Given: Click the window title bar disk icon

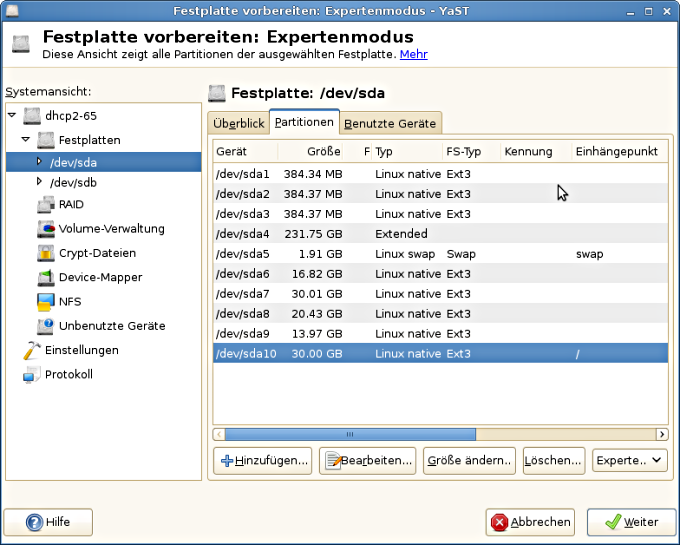Looking at the screenshot, I should click(12, 10).
